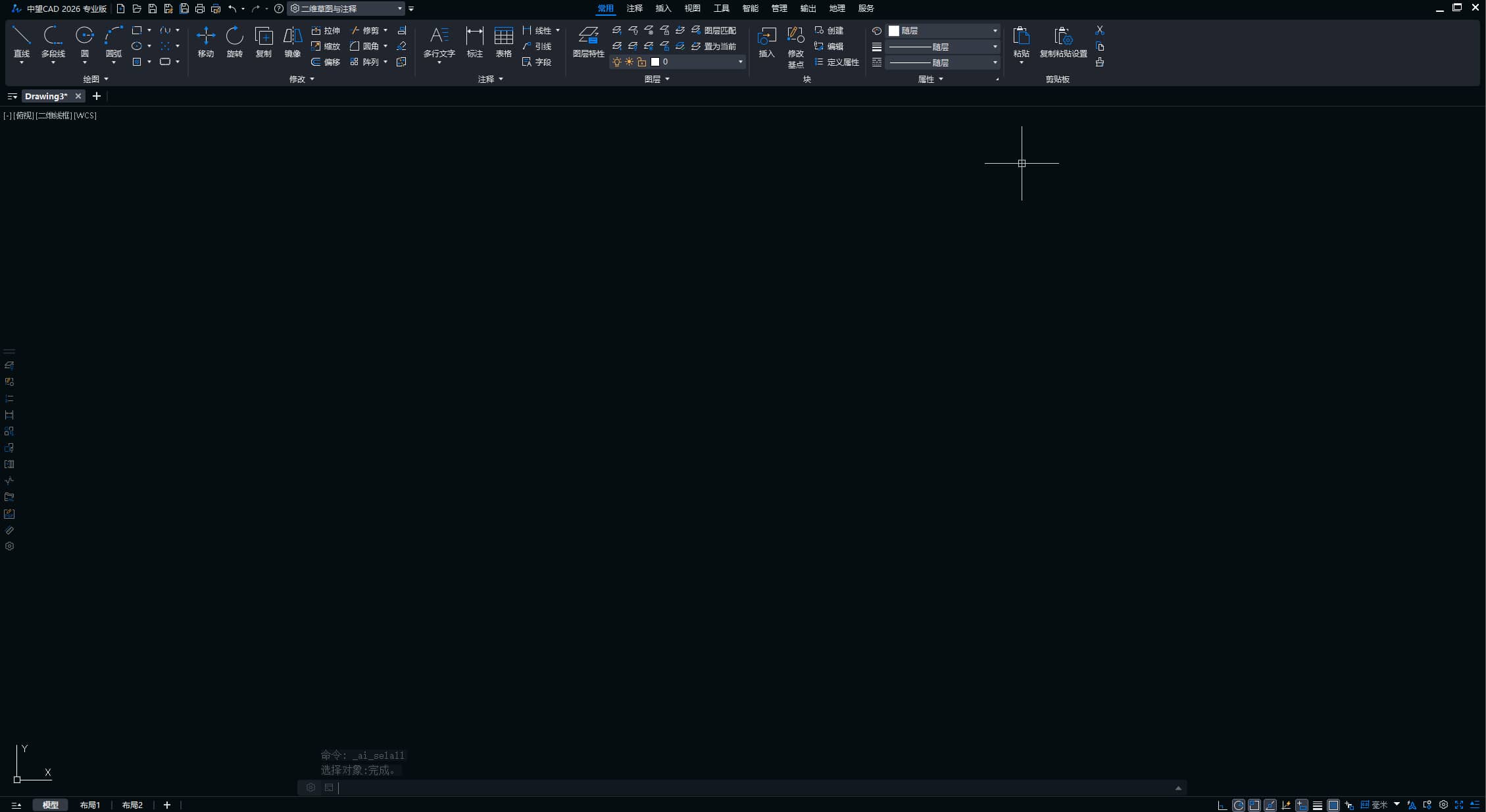Open the 修剪 (Trim) dropdown arrow
The image size is (1486, 812).
(x=385, y=30)
